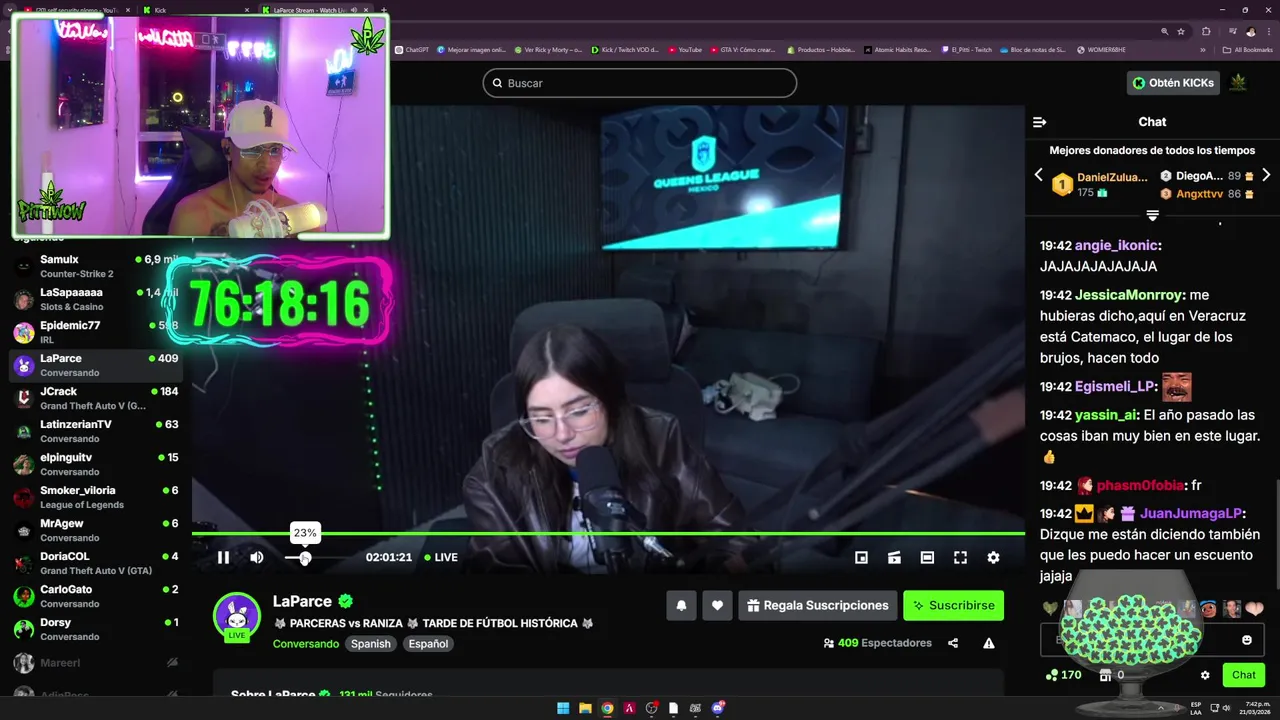The height and width of the screenshot is (720, 1280).
Task: Click username JuanJumagaLP in chat
Action: 1190,513
